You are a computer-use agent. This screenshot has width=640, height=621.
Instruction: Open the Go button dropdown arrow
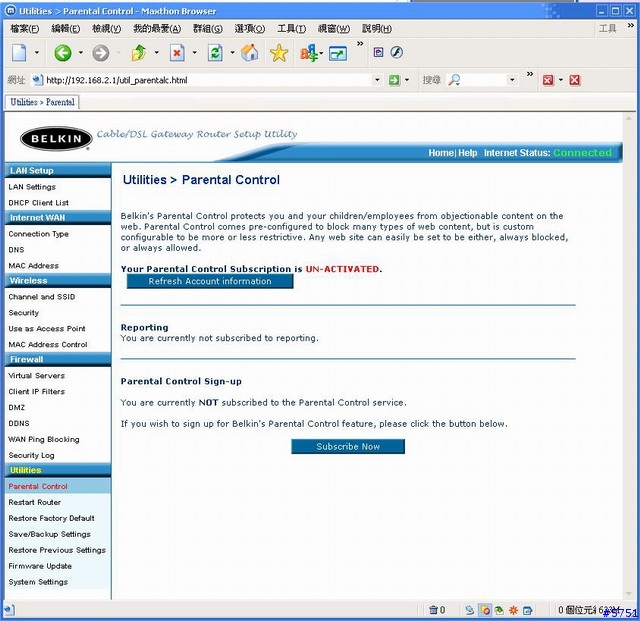(x=407, y=80)
